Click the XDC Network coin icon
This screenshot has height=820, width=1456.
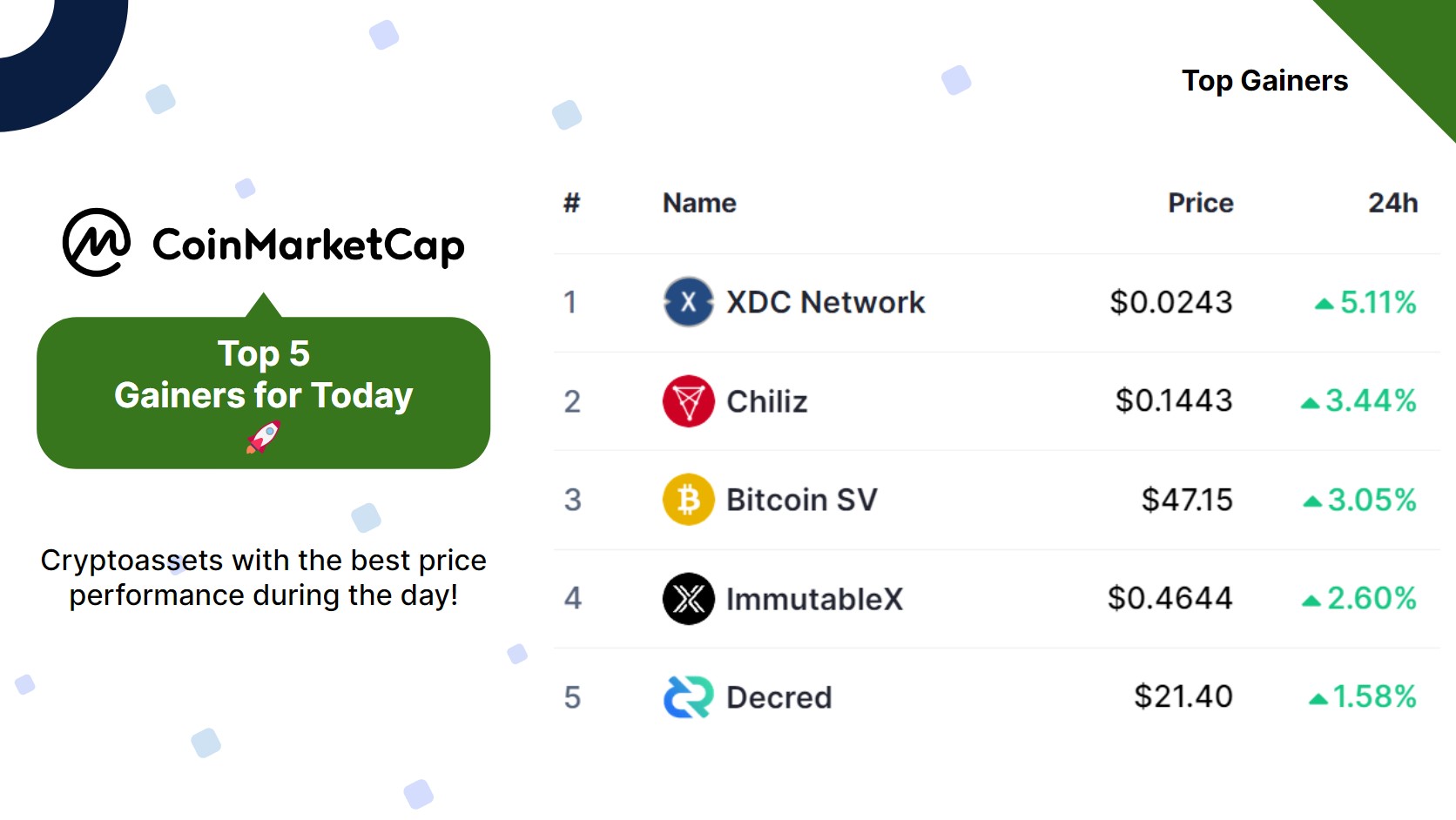coord(688,302)
